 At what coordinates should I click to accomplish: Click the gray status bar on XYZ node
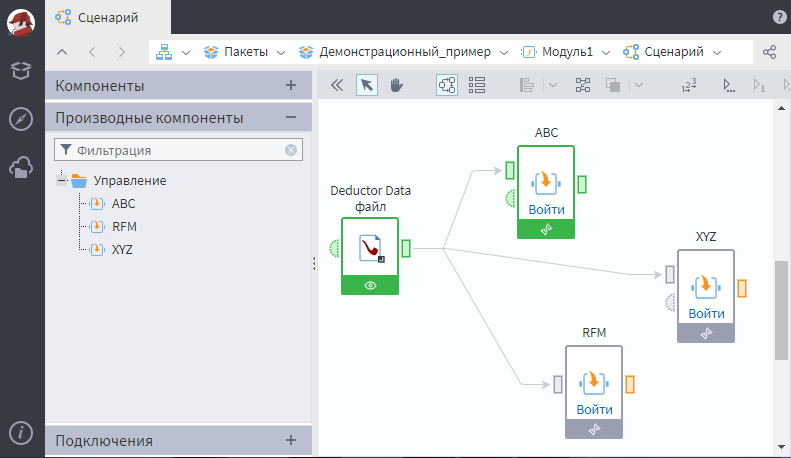click(x=706, y=333)
